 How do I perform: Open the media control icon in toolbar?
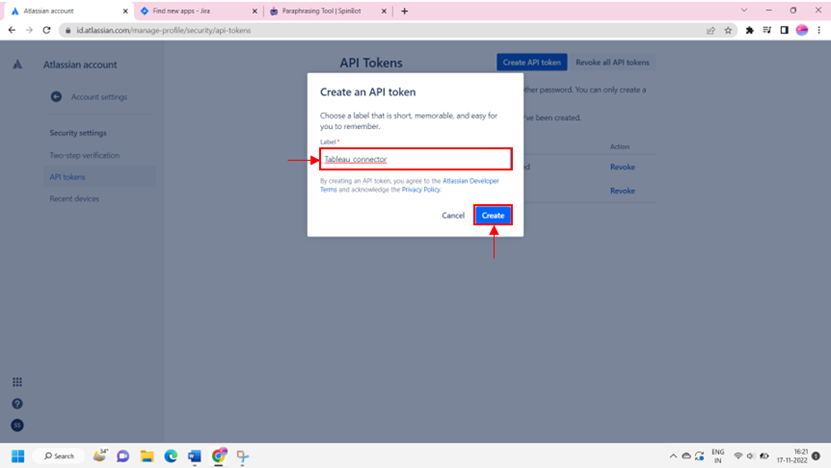tap(767, 30)
